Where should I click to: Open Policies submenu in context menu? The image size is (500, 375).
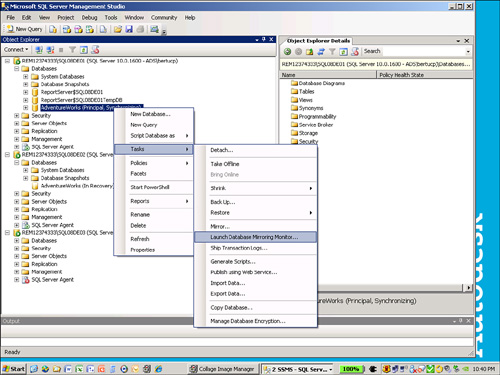(x=154, y=163)
